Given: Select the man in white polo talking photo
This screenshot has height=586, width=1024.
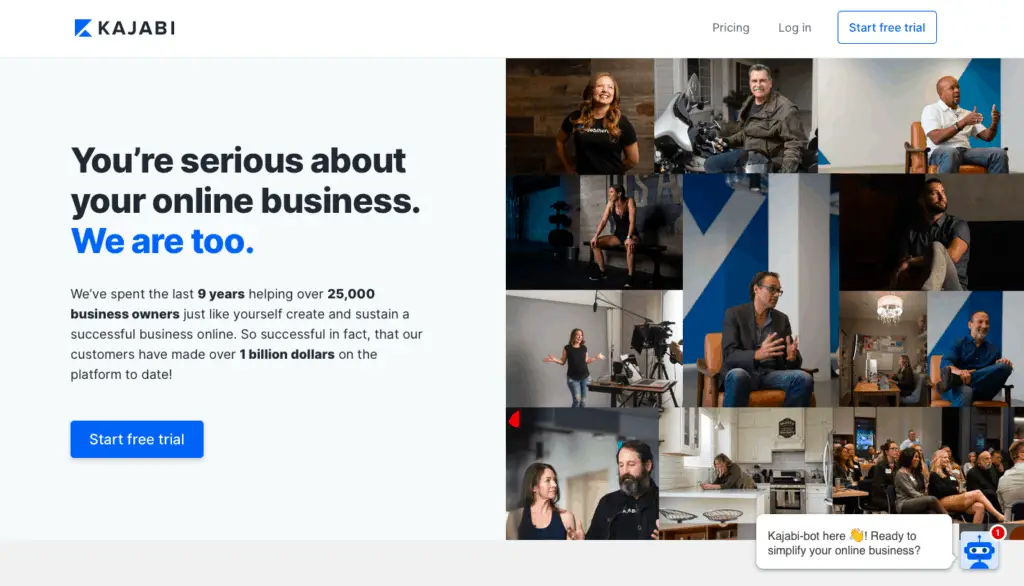Looking at the screenshot, I should (920, 116).
